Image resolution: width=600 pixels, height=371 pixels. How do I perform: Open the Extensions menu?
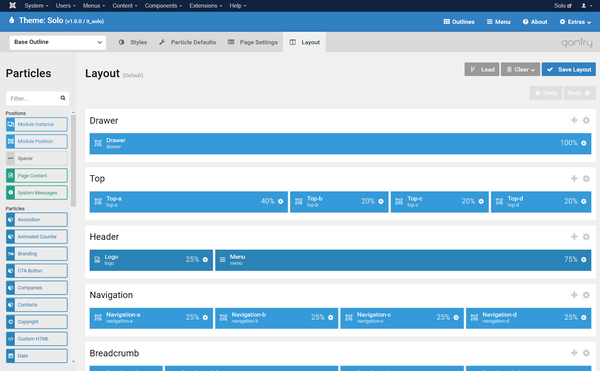coord(205,5)
